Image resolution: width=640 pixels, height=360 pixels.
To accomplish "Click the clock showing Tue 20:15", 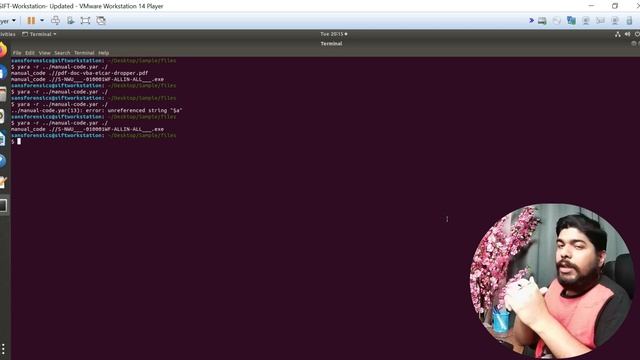I will pos(333,34).
